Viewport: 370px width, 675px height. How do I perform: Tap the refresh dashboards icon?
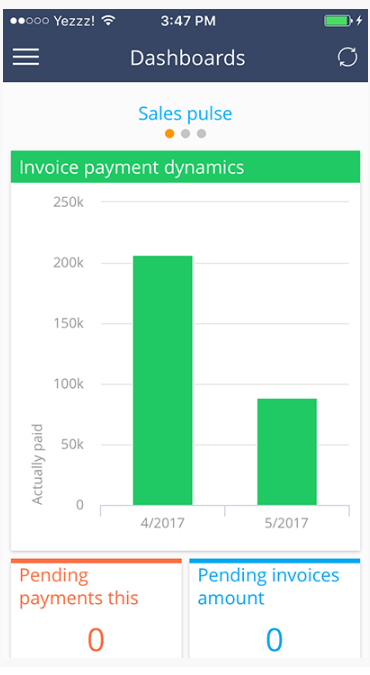(x=347, y=57)
